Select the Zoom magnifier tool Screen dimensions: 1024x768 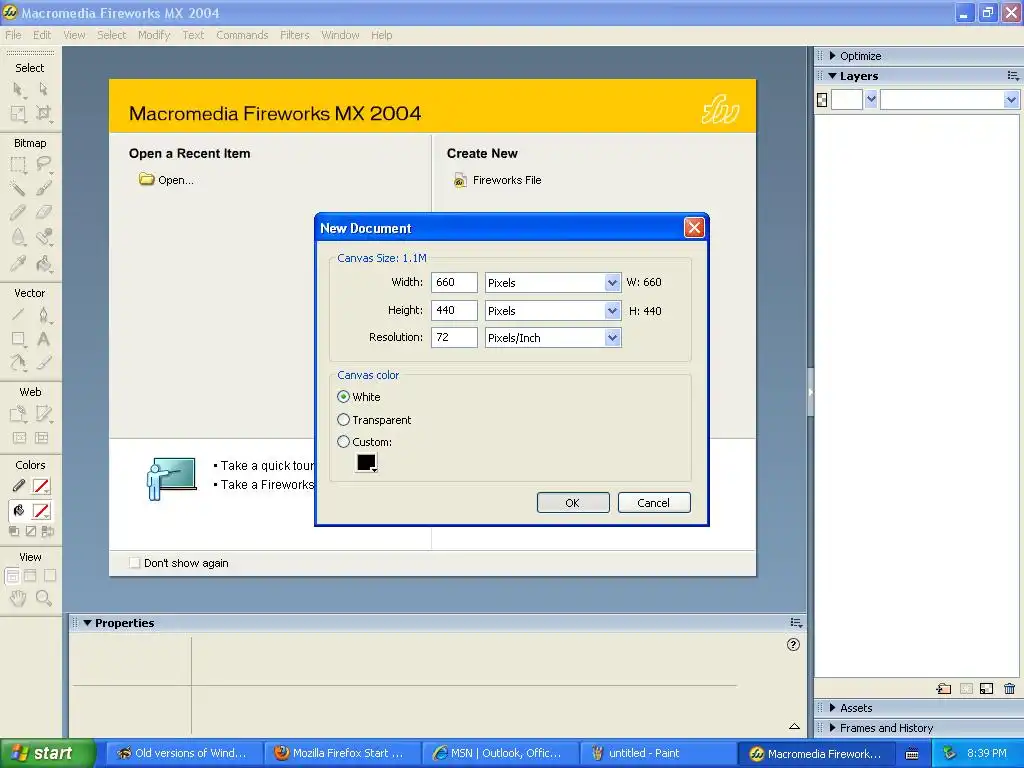43,598
